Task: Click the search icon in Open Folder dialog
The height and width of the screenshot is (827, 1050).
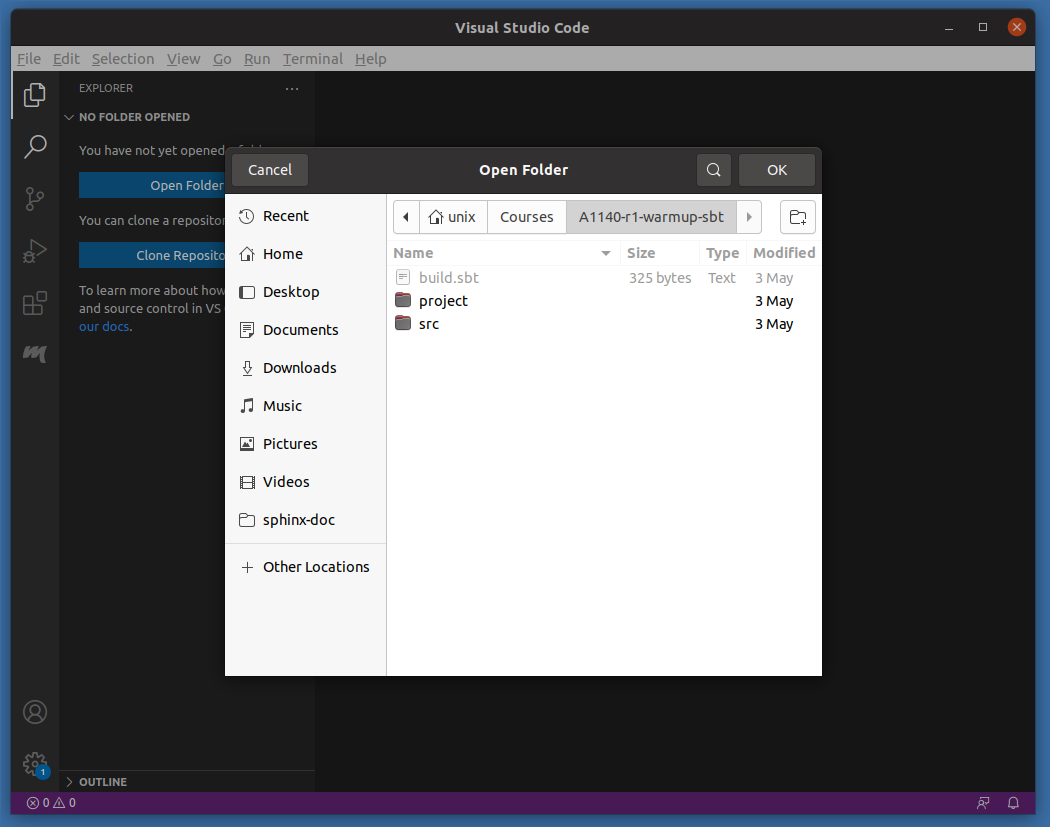Action: click(713, 170)
